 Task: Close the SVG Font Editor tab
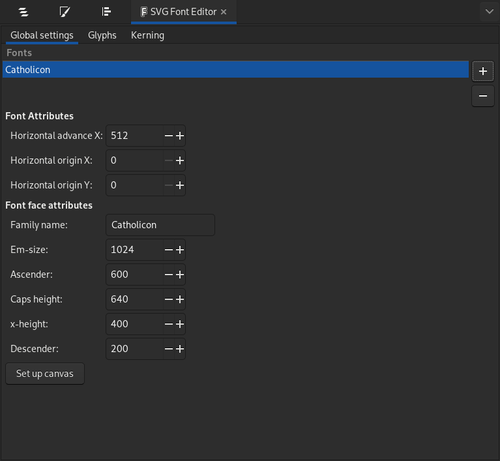[224, 12]
